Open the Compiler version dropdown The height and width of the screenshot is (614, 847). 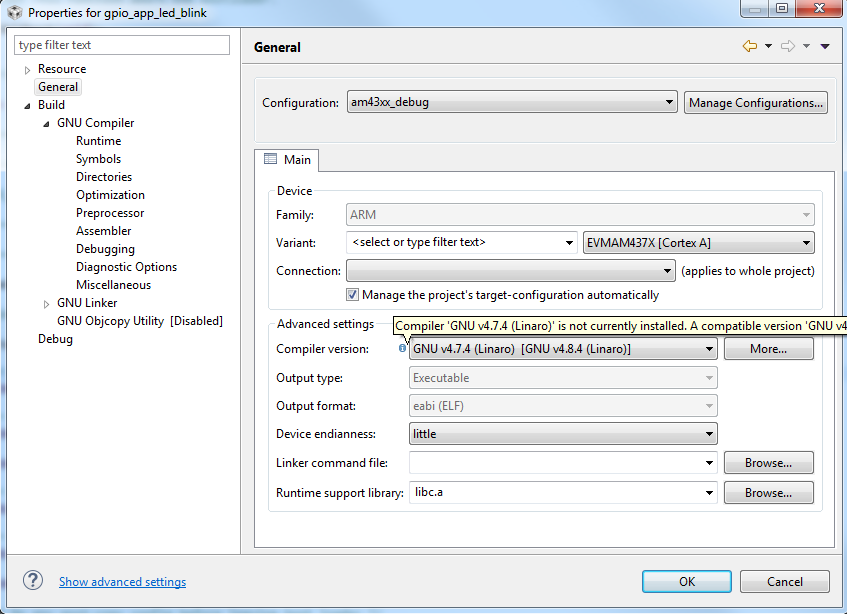pos(563,349)
